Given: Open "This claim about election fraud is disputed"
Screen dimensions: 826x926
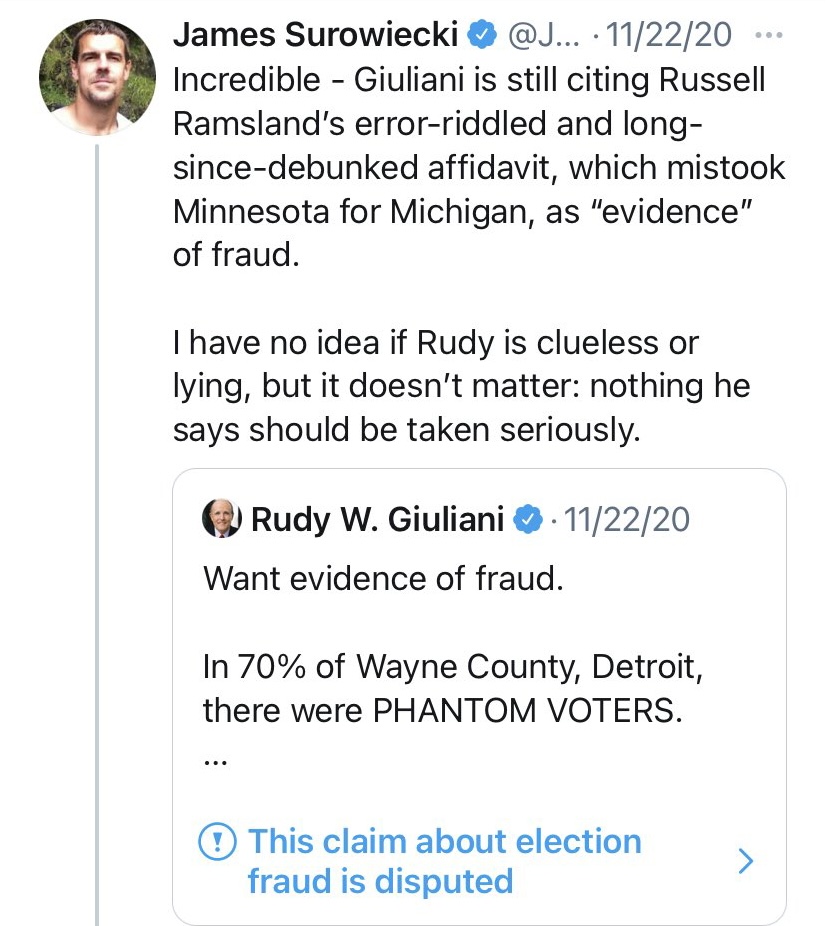Looking at the screenshot, I should (444, 860).
